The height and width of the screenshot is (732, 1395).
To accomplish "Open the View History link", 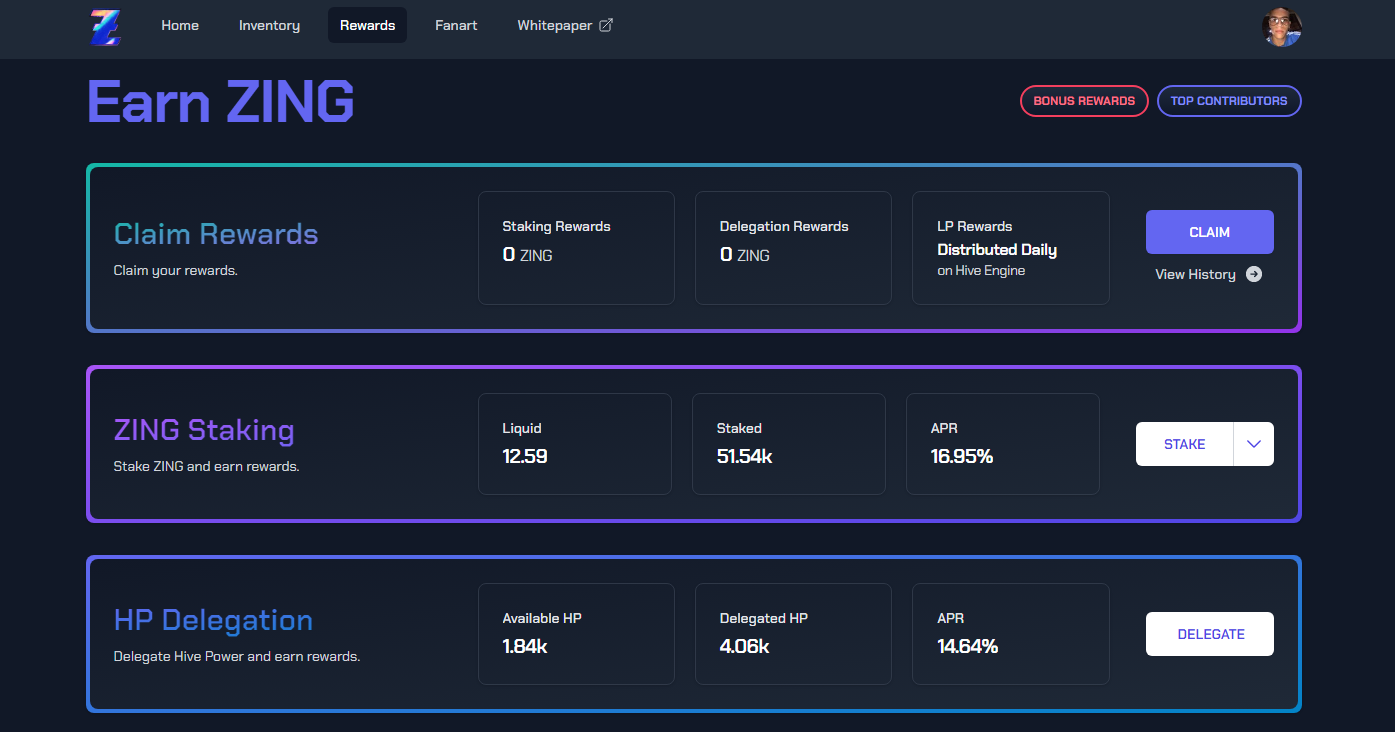I will coord(1209,274).
